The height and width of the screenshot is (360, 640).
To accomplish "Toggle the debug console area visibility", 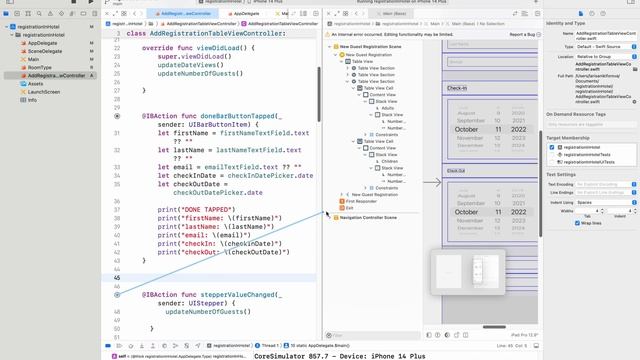I will [536, 346].
